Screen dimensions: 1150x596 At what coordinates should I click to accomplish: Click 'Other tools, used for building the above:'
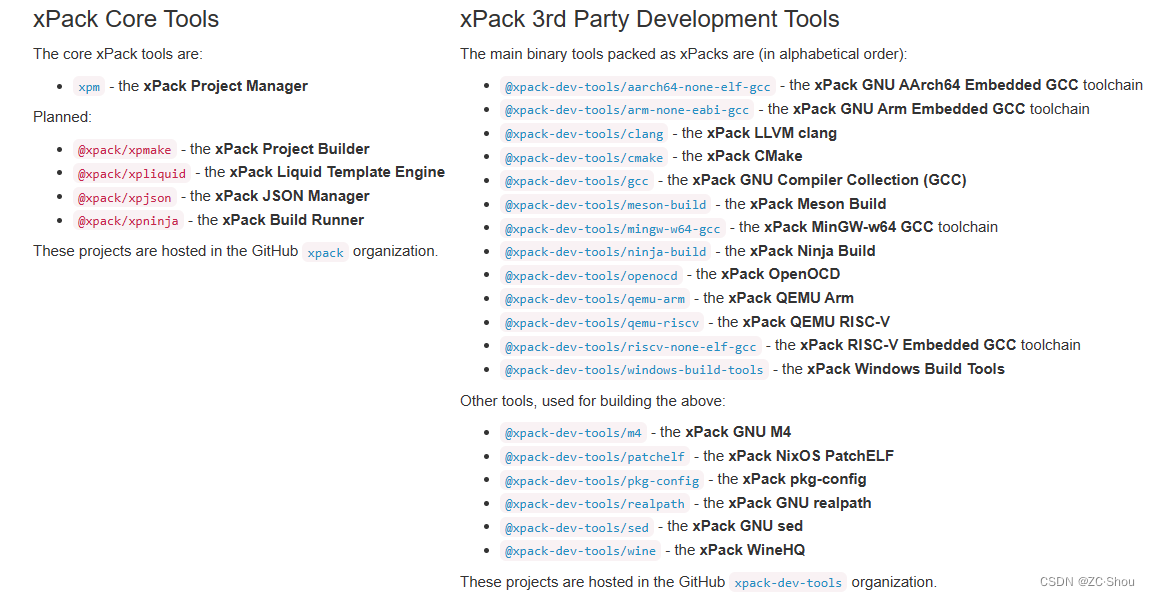593,401
